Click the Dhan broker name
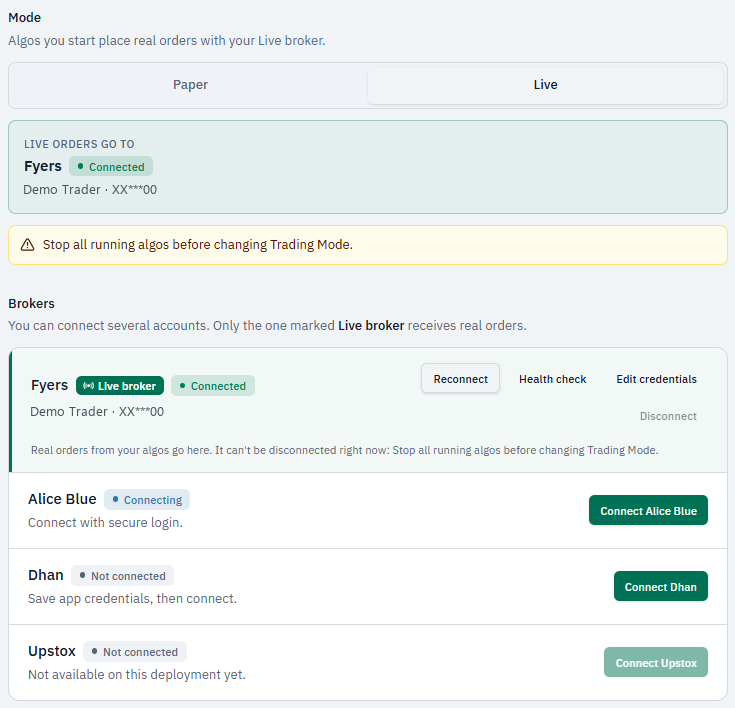 (x=45, y=575)
